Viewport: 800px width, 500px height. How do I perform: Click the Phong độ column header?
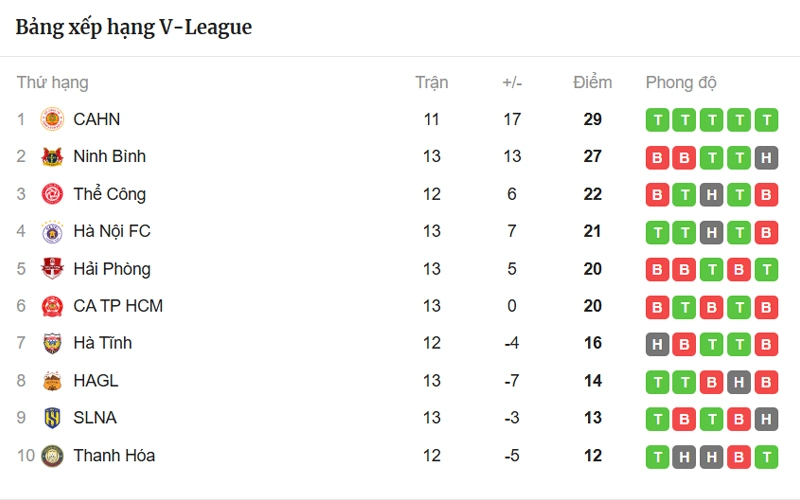tap(681, 82)
